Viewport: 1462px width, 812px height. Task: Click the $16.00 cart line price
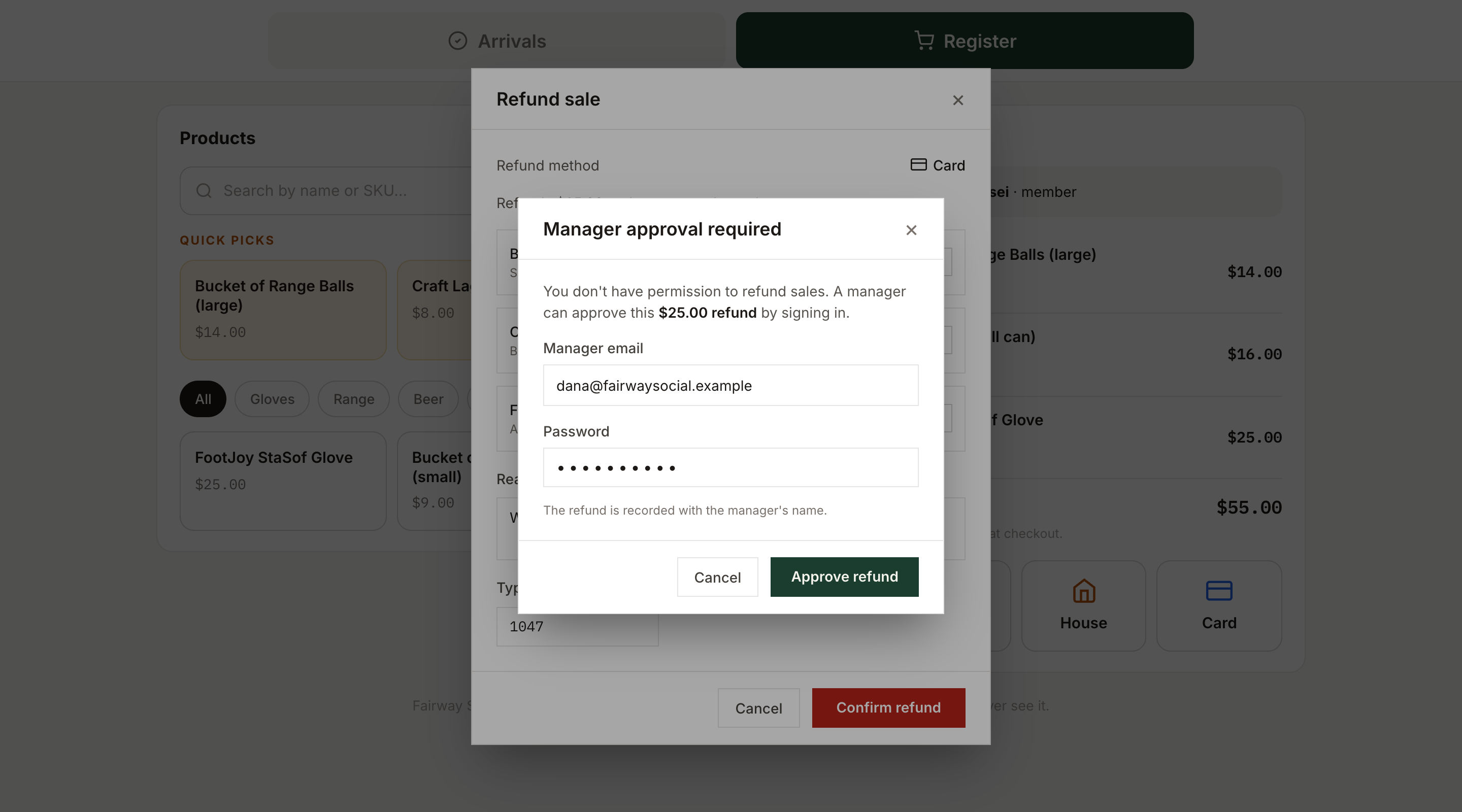pos(1254,355)
